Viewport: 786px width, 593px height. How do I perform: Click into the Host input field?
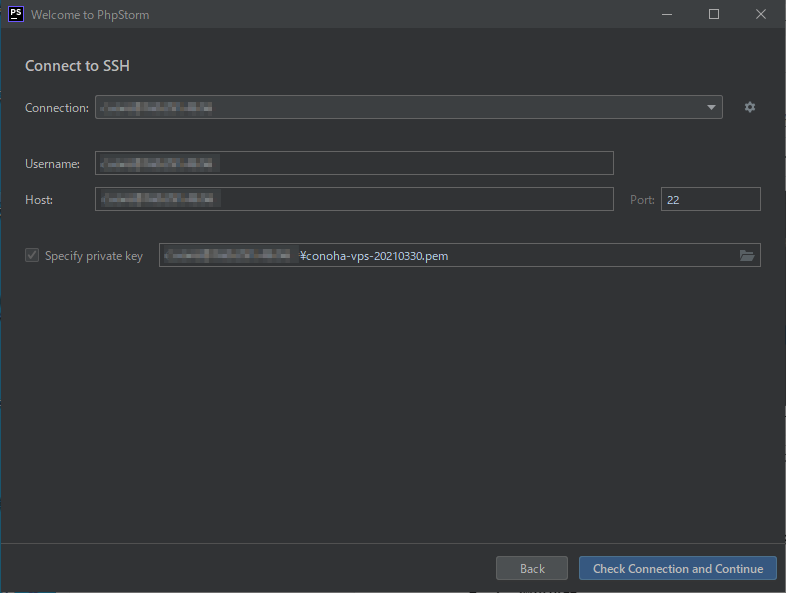pos(354,199)
